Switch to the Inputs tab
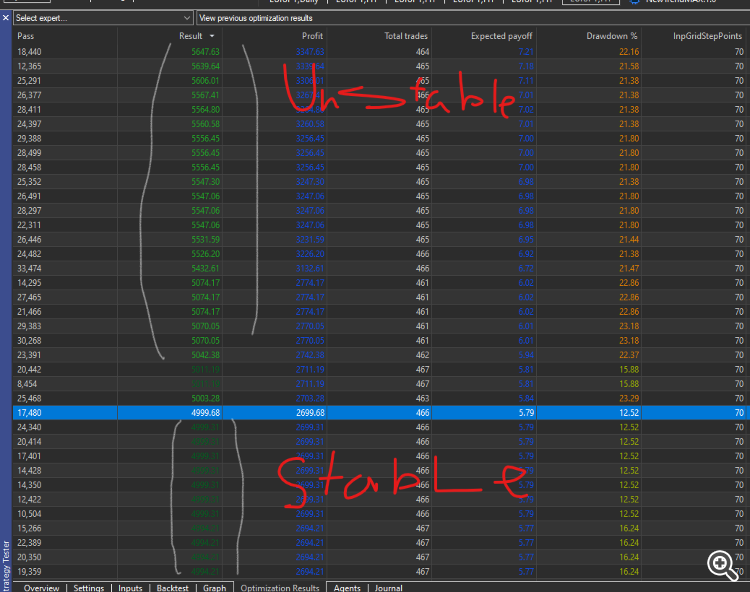This screenshot has width=750, height=592. pos(130,588)
